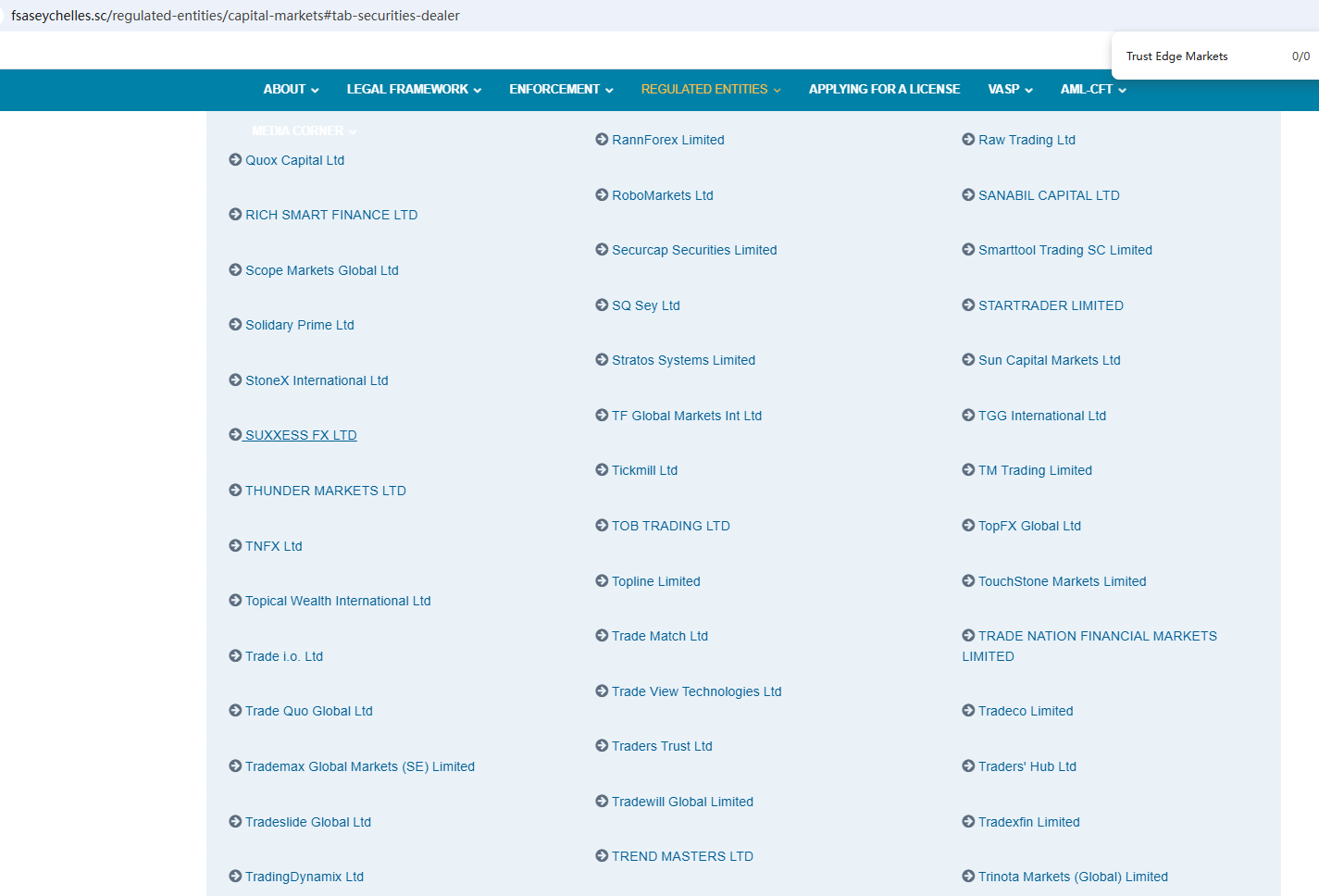Expand the REGULATED ENTITIES dropdown chevron
Screen dimensions: 1319x896
click(x=778, y=90)
